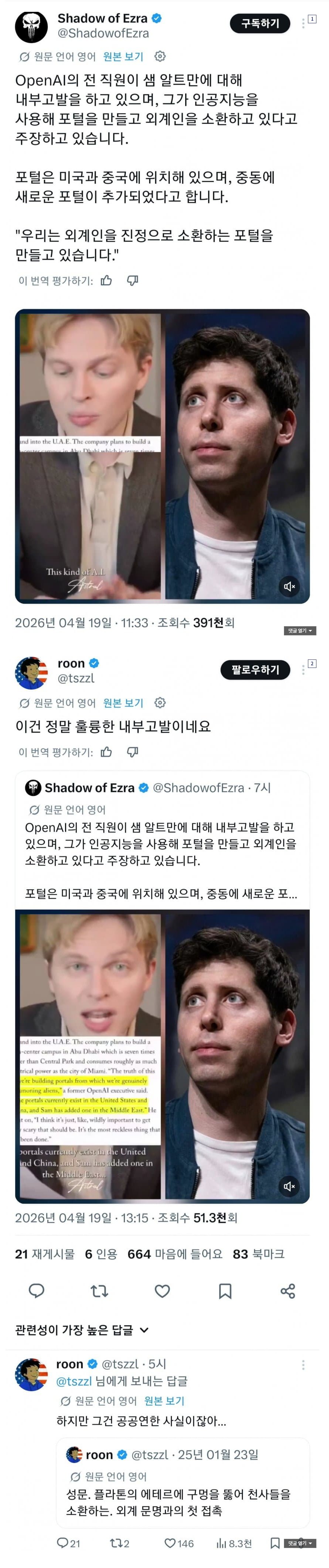Screen dimensions: 329x1568
Task: Unmute the first video with speaker icon
Action: pos(289,586)
